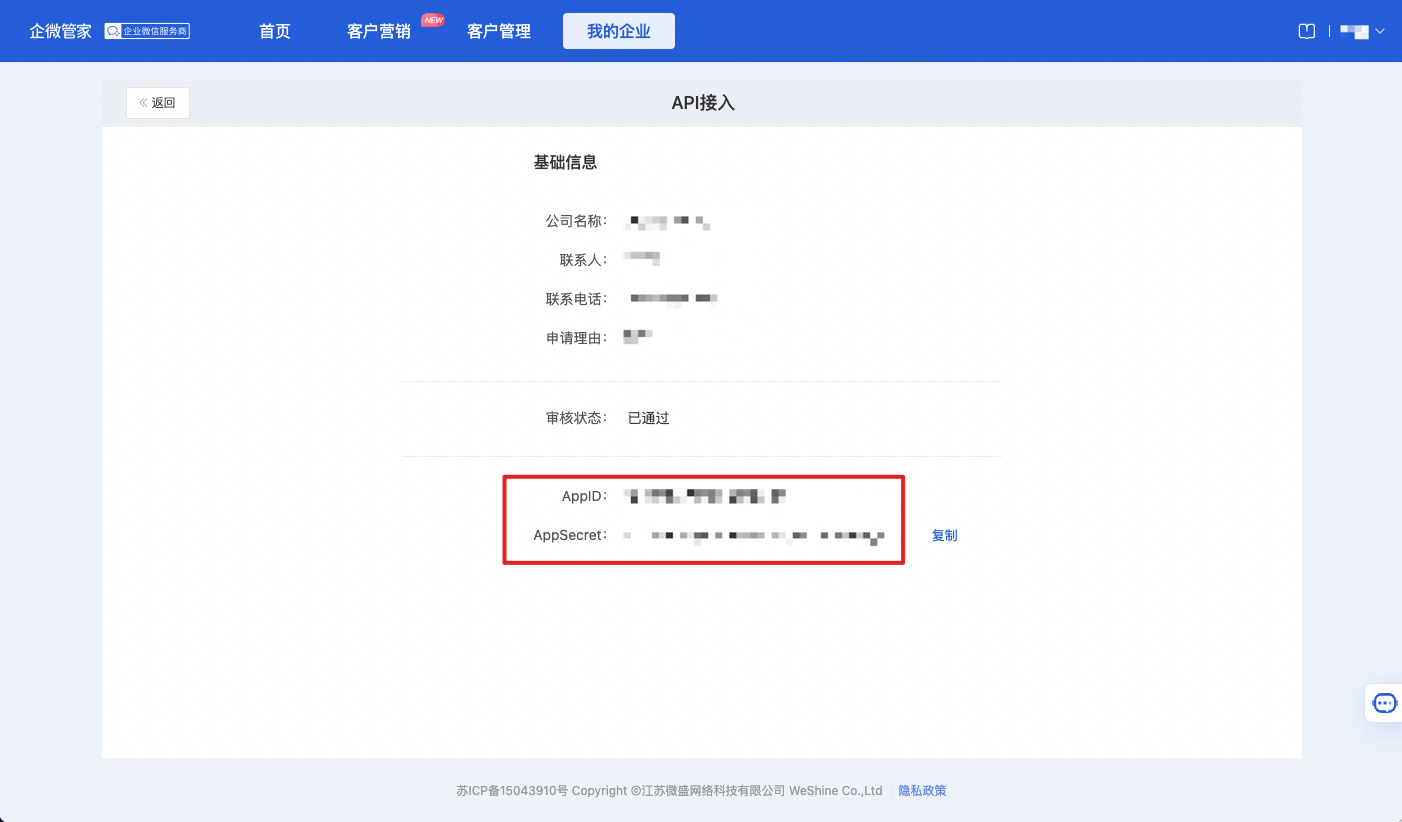Expand the account dropdown chevron

[x=1380, y=31]
